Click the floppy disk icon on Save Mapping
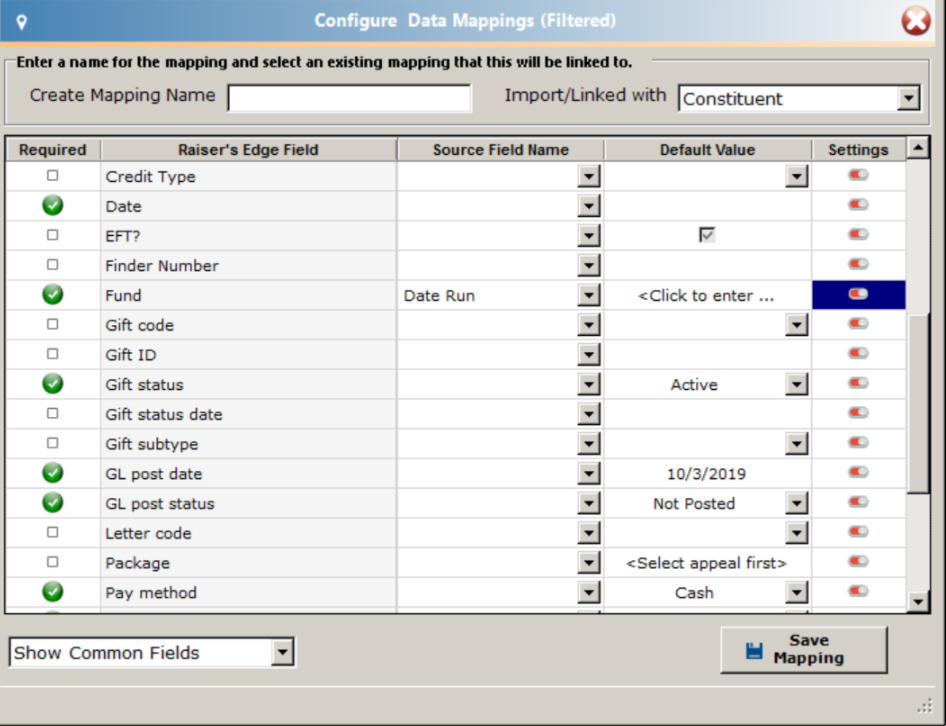The image size is (946, 726). pyautogui.click(x=754, y=651)
